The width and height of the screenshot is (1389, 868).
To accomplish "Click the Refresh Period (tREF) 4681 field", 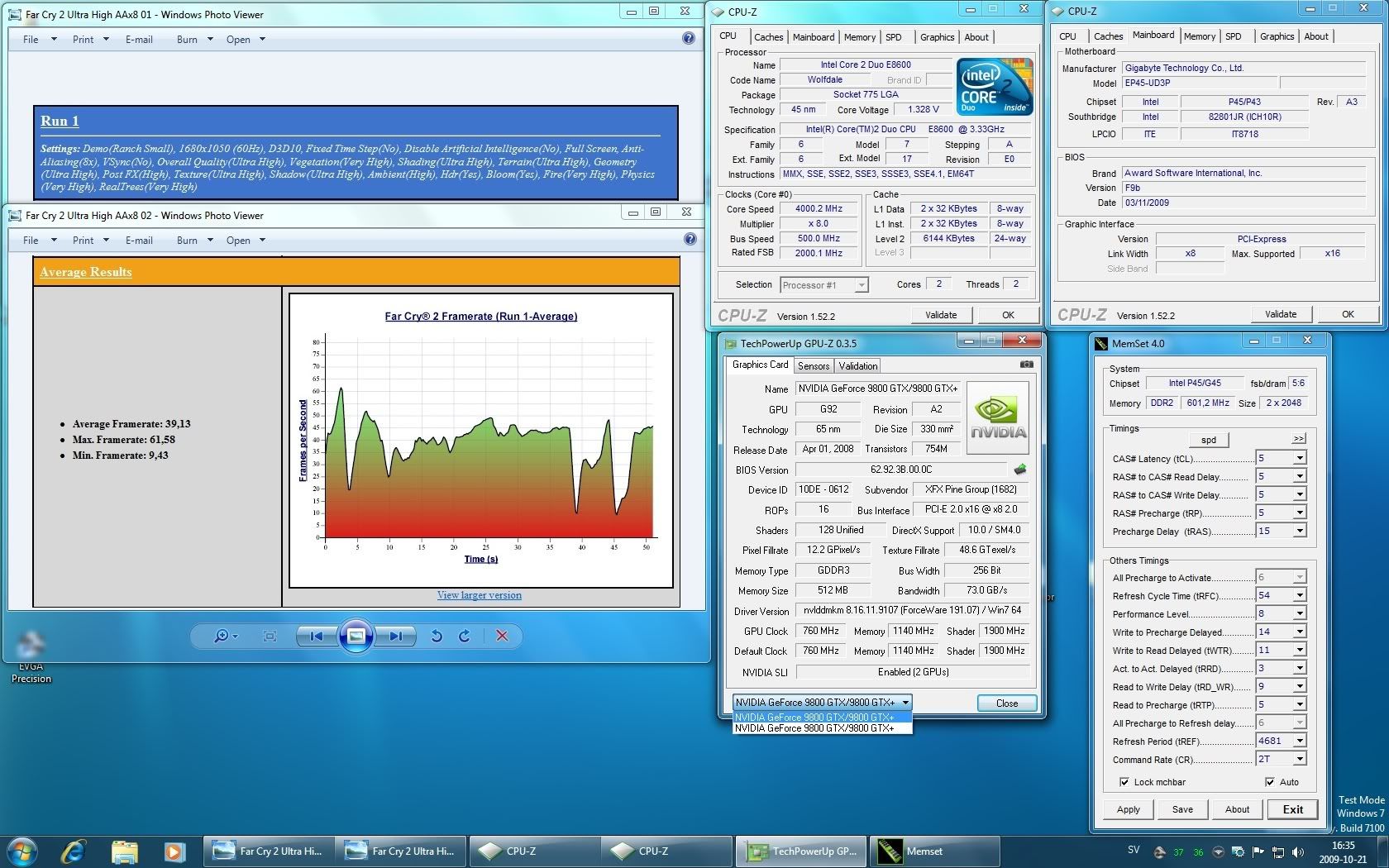I will [x=1274, y=741].
